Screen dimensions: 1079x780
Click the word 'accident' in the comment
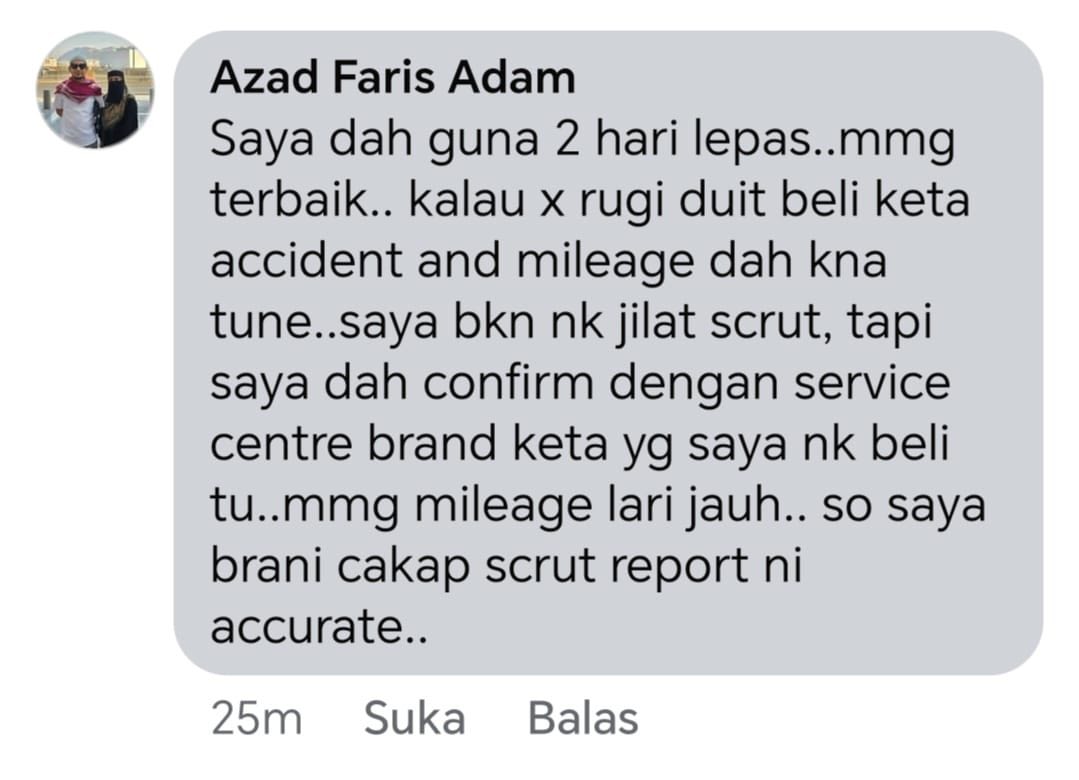click(x=306, y=261)
